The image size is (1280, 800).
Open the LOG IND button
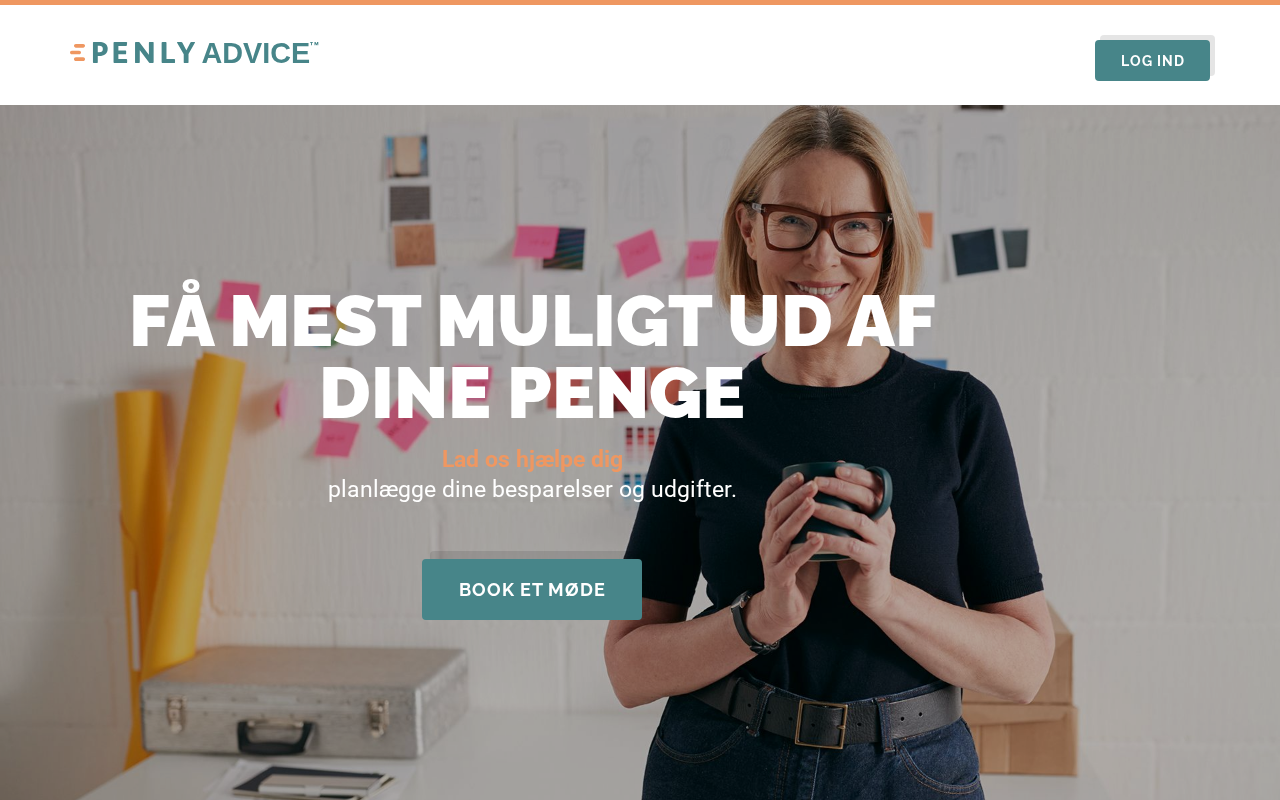(1152, 60)
